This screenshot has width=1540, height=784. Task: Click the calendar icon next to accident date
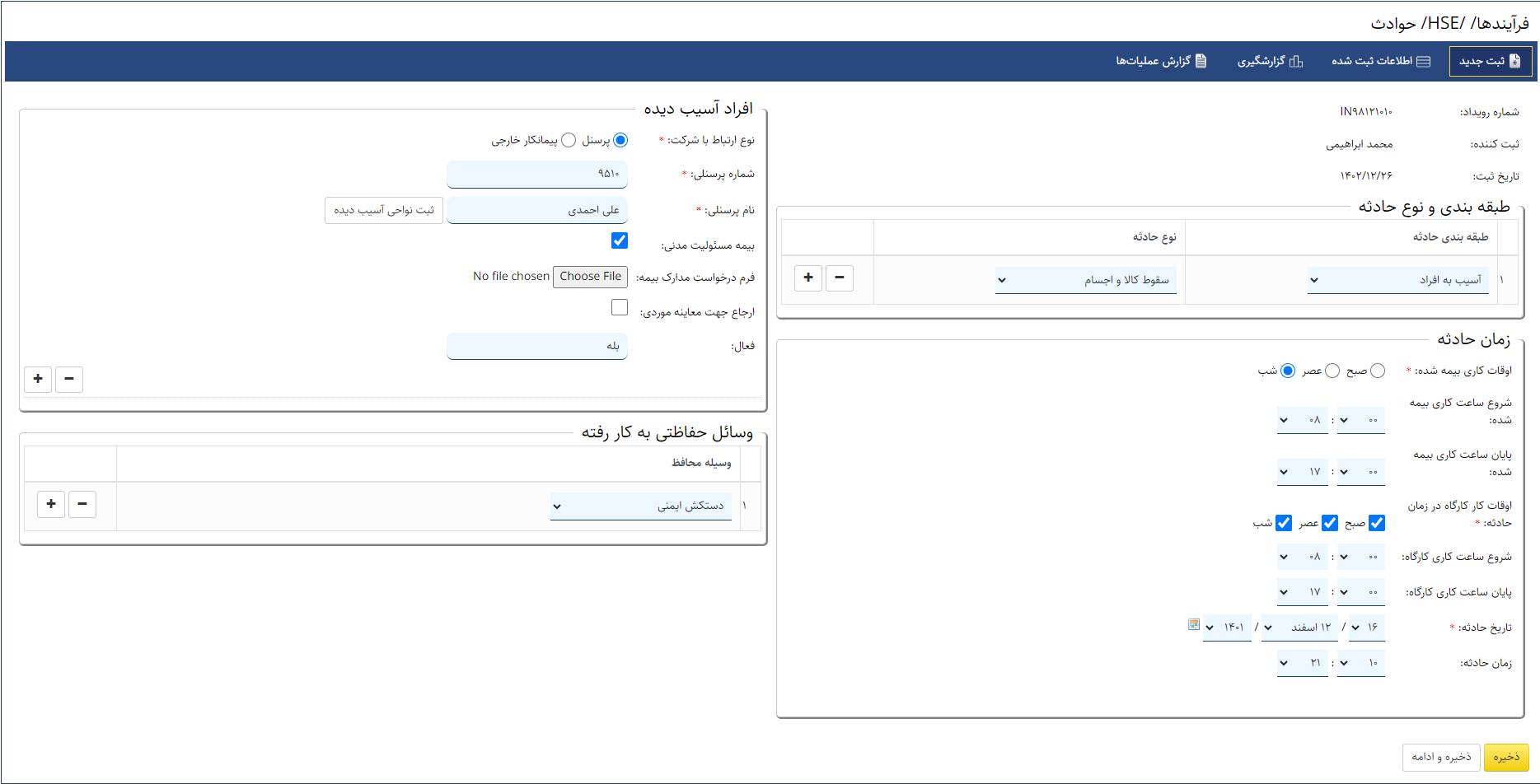click(x=1194, y=625)
